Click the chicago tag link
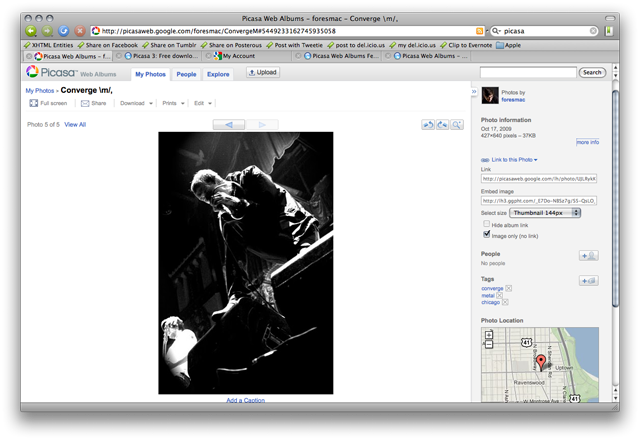 click(x=491, y=302)
